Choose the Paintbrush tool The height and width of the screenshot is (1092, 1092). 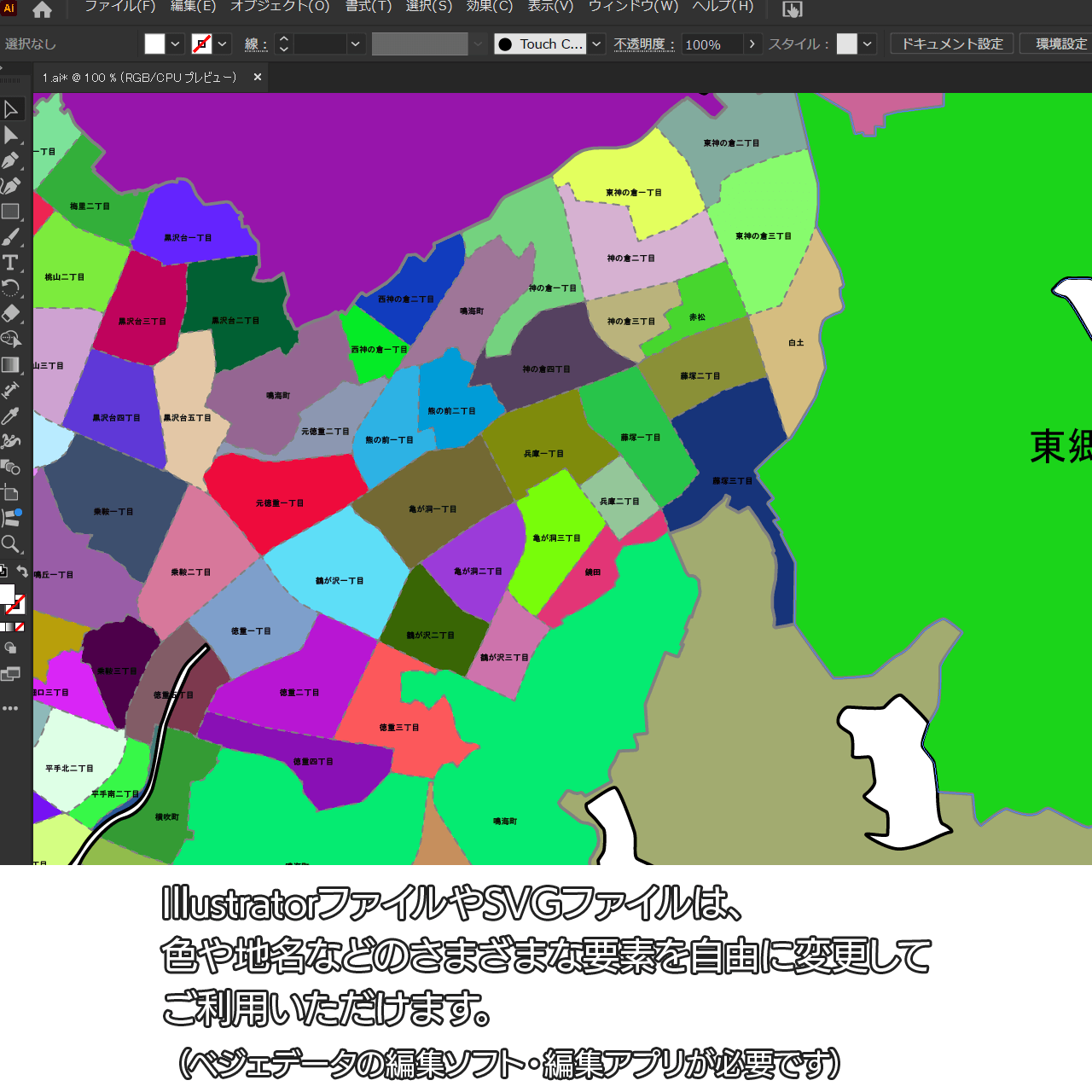click(x=11, y=237)
